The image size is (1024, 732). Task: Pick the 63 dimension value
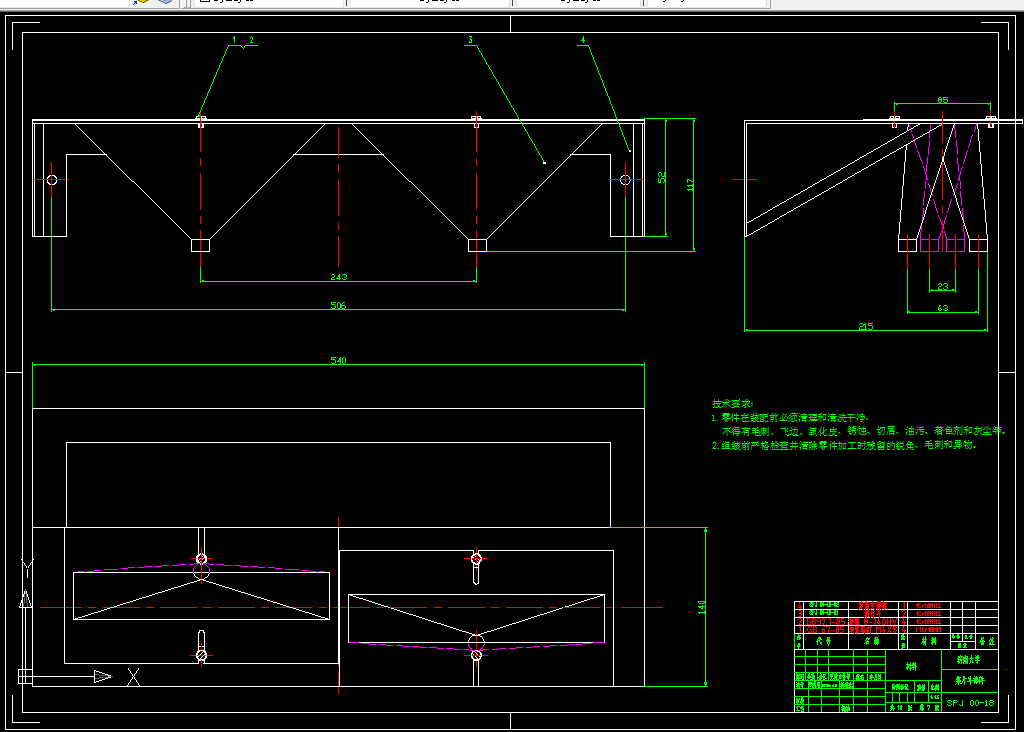(x=942, y=308)
